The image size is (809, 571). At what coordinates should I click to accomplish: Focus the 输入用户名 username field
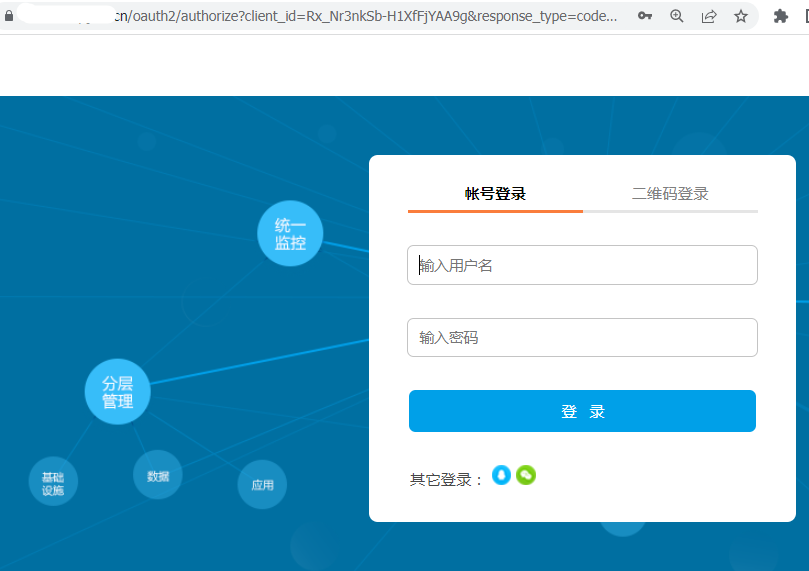click(582, 265)
